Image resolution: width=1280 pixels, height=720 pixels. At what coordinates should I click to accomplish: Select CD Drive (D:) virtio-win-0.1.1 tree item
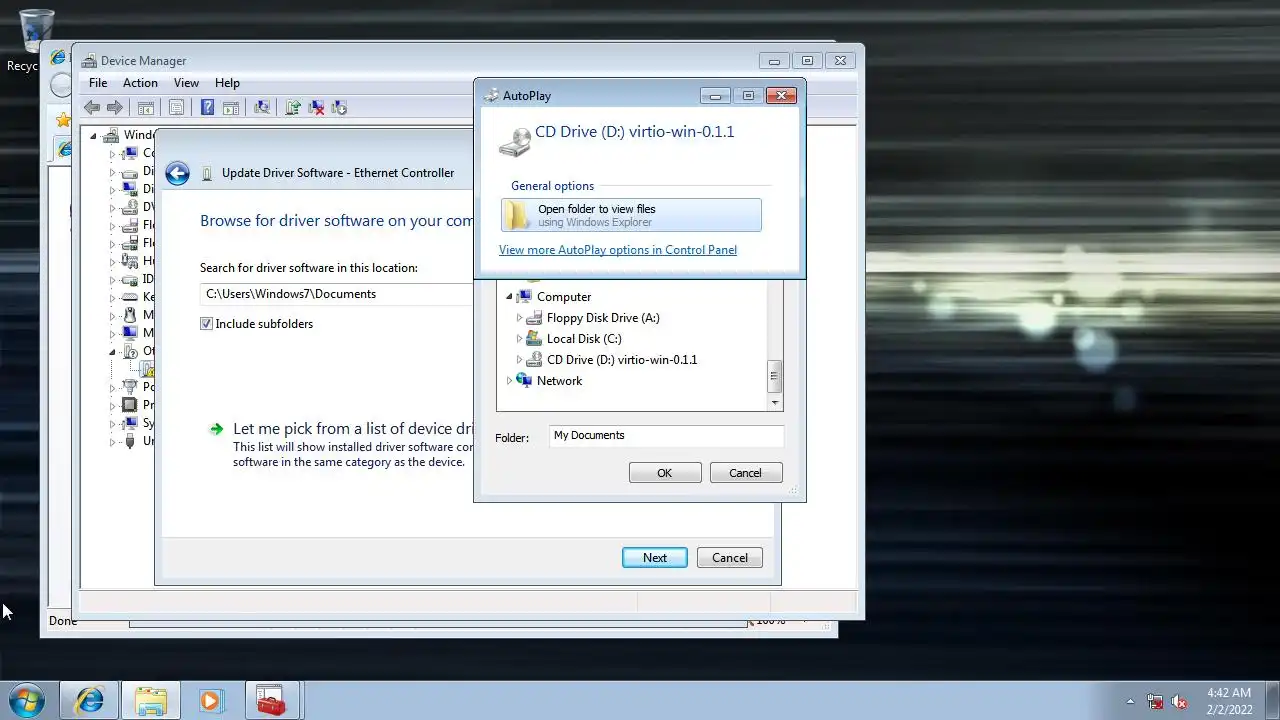tap(622, 360)
